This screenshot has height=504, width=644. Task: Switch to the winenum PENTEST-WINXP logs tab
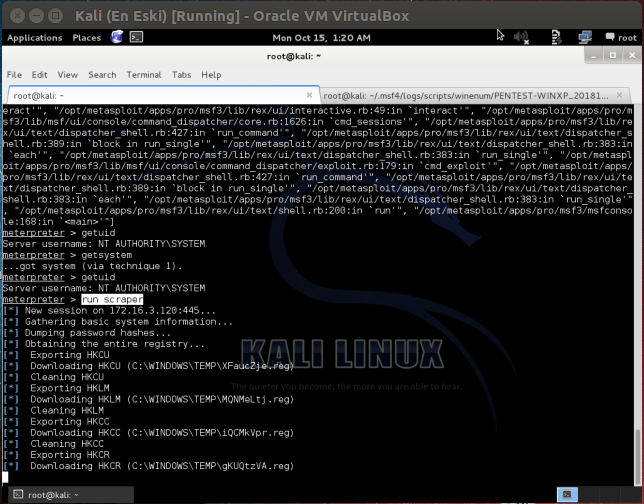pyautogui.click(x=474, y=96)
